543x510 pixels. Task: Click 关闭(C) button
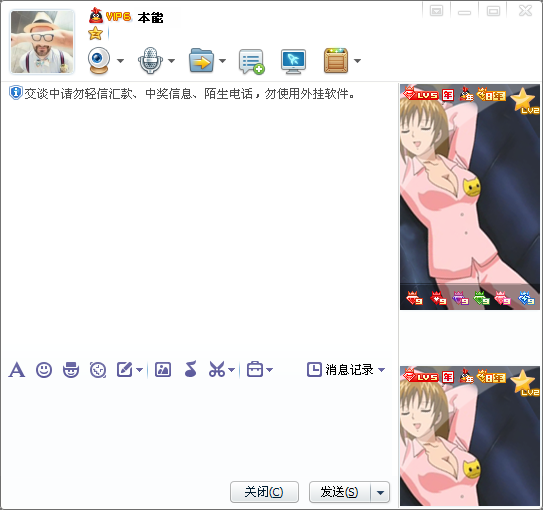tap(264, 492)
